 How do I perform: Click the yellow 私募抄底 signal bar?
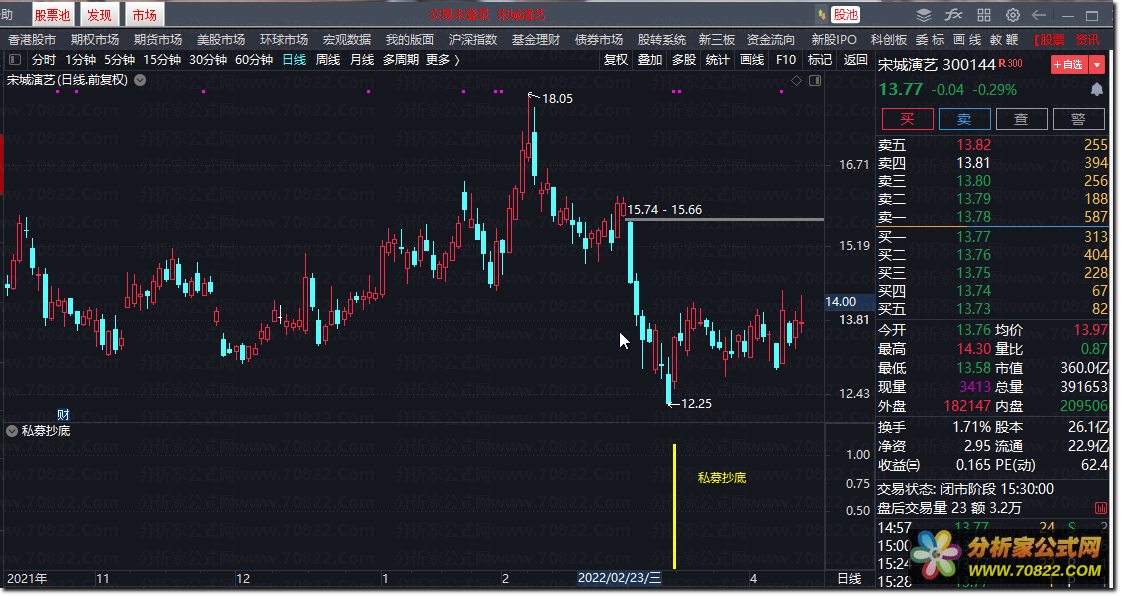[x=674, y=507]
